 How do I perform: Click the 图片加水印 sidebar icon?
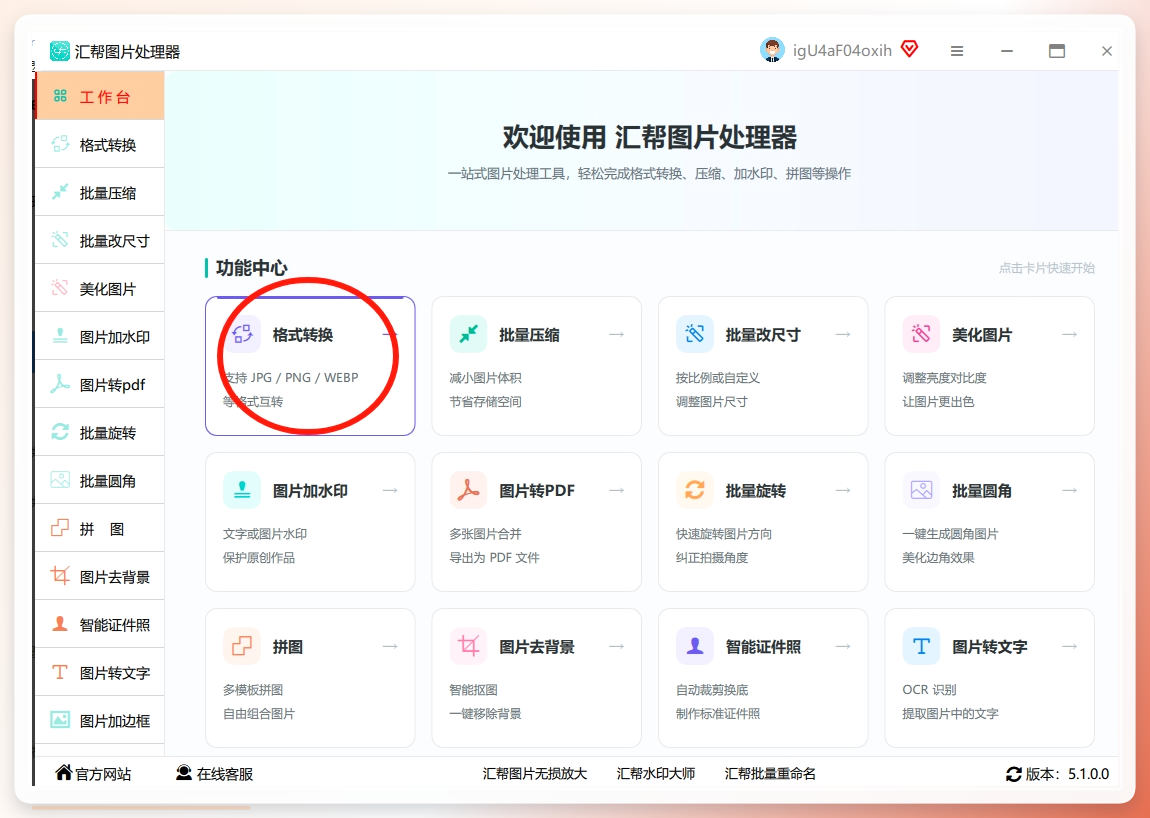point(60,336)
